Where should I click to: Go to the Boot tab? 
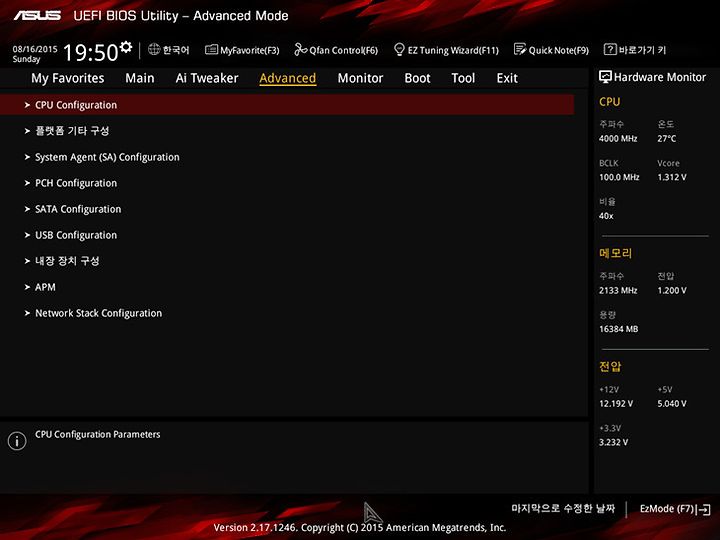(x=417, y=78)
